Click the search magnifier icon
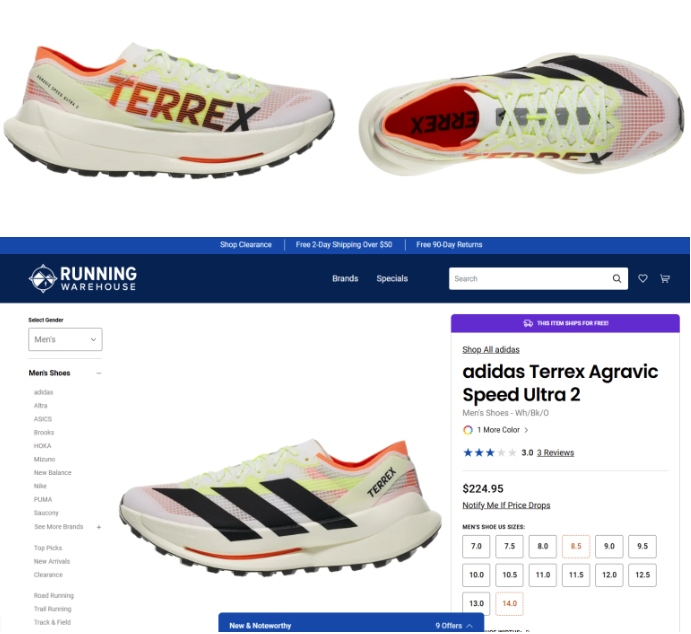 pos(617,278)
